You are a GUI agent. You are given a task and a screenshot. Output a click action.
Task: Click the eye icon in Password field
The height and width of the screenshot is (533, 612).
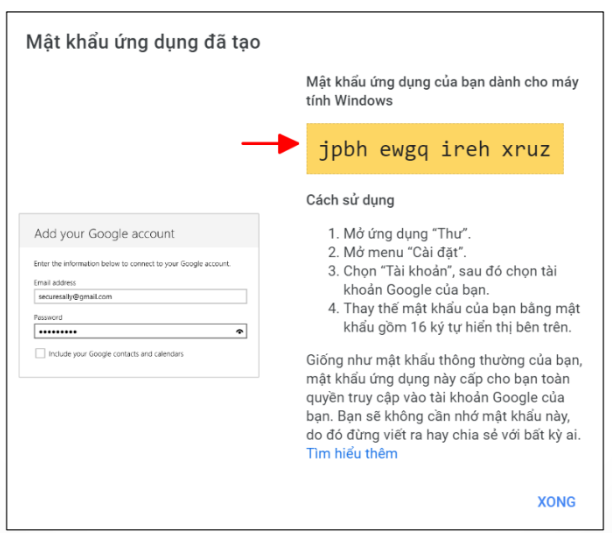click(x=239, y=331)
